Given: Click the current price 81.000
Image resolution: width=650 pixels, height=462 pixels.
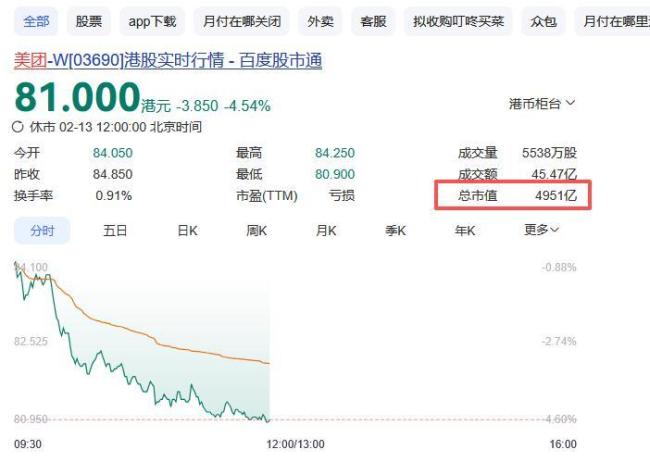Looking at the screenshot, I should point(78,97).
